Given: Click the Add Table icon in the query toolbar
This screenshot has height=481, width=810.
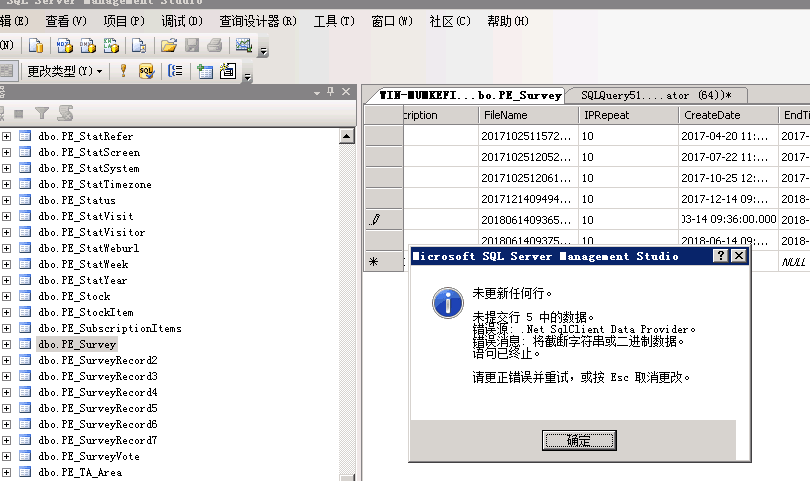Looking at the screenshot, I should tap(204, 71).
